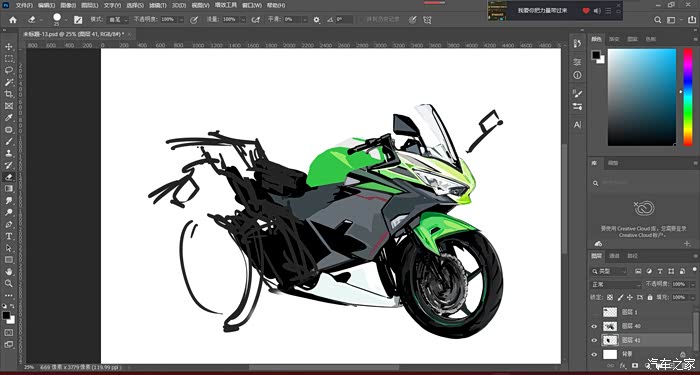Open the layer blend mode dropdown
This screenshot has width=700, height=375.
click(x=616, y=284)
